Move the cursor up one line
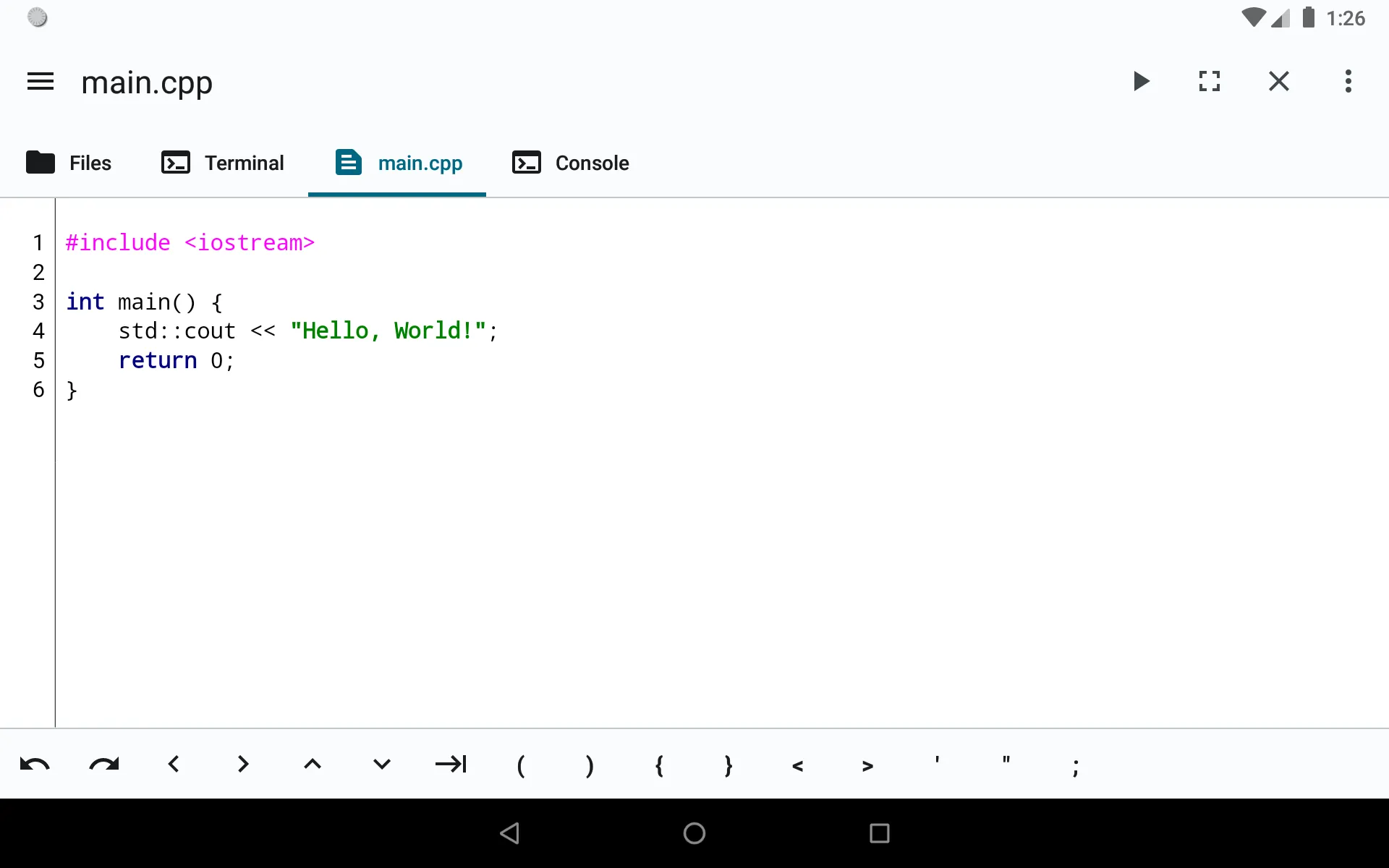 (x=313, y=765)
